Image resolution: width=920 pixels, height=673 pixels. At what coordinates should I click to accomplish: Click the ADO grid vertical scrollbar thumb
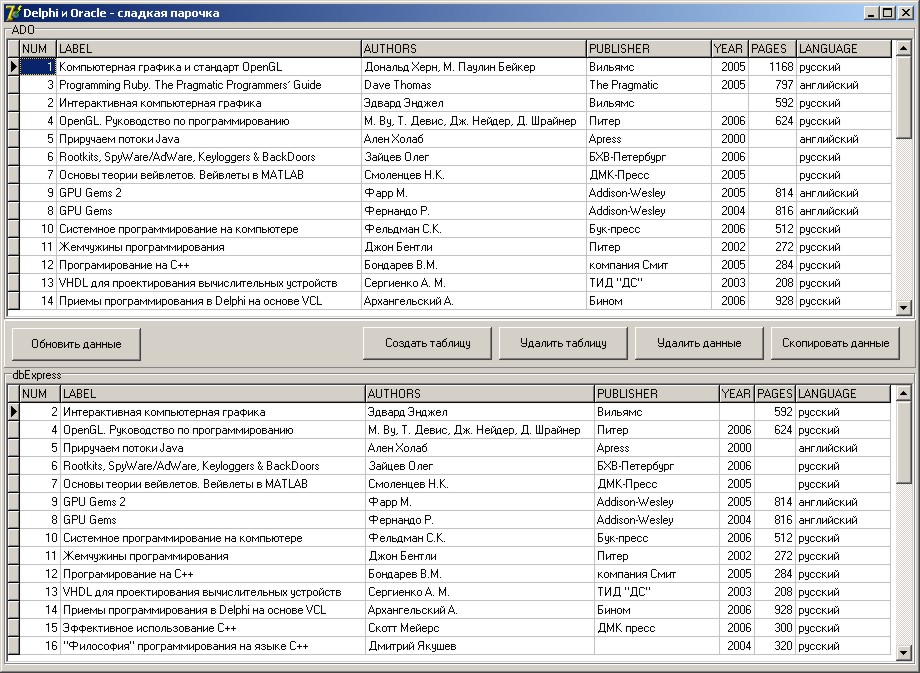tap(903, 97)
